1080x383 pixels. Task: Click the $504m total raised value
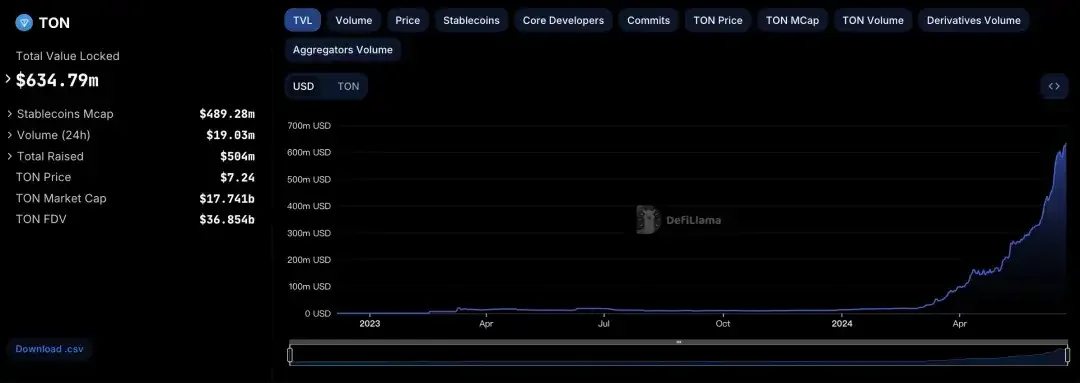point(238,156)
